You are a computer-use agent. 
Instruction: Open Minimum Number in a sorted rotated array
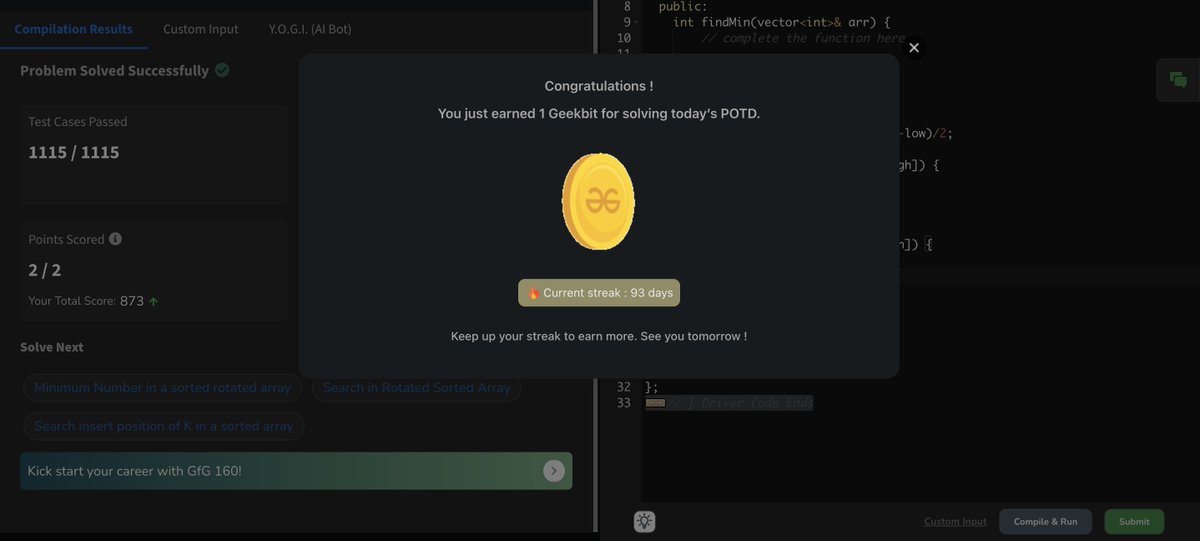[163, 387]
